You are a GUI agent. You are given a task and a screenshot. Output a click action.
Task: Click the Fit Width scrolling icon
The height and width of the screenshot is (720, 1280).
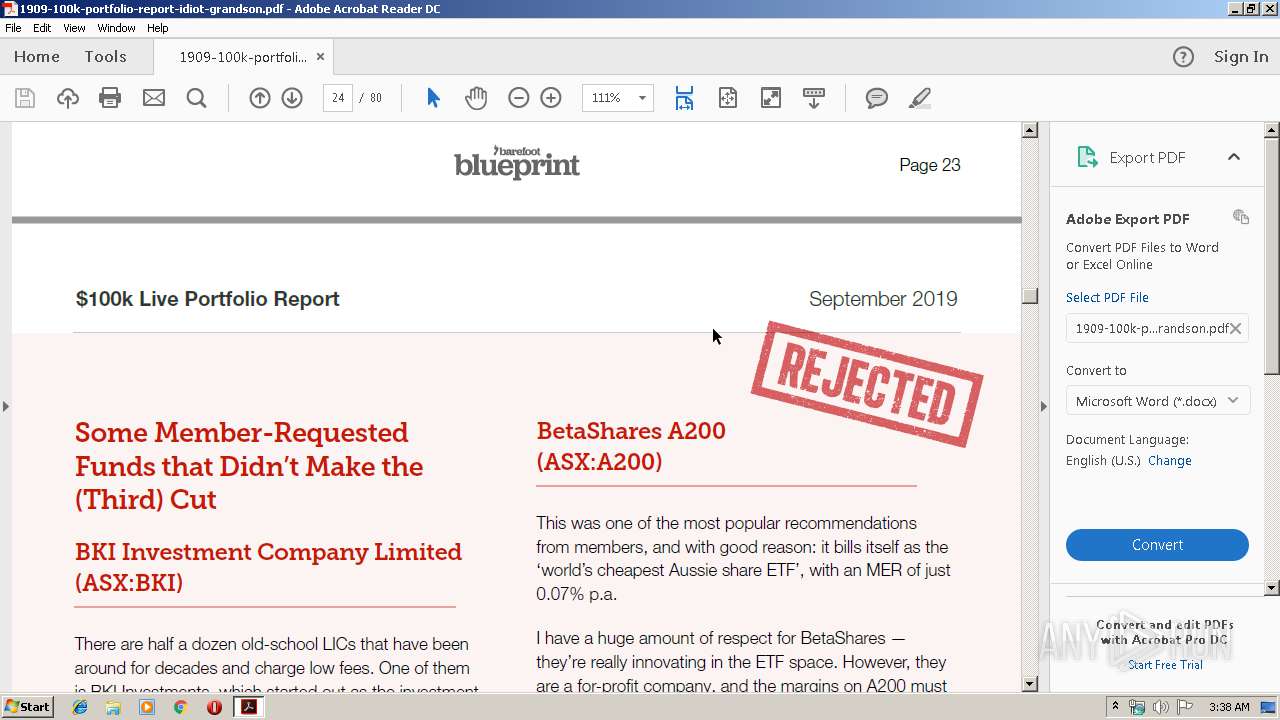point(684,98)
